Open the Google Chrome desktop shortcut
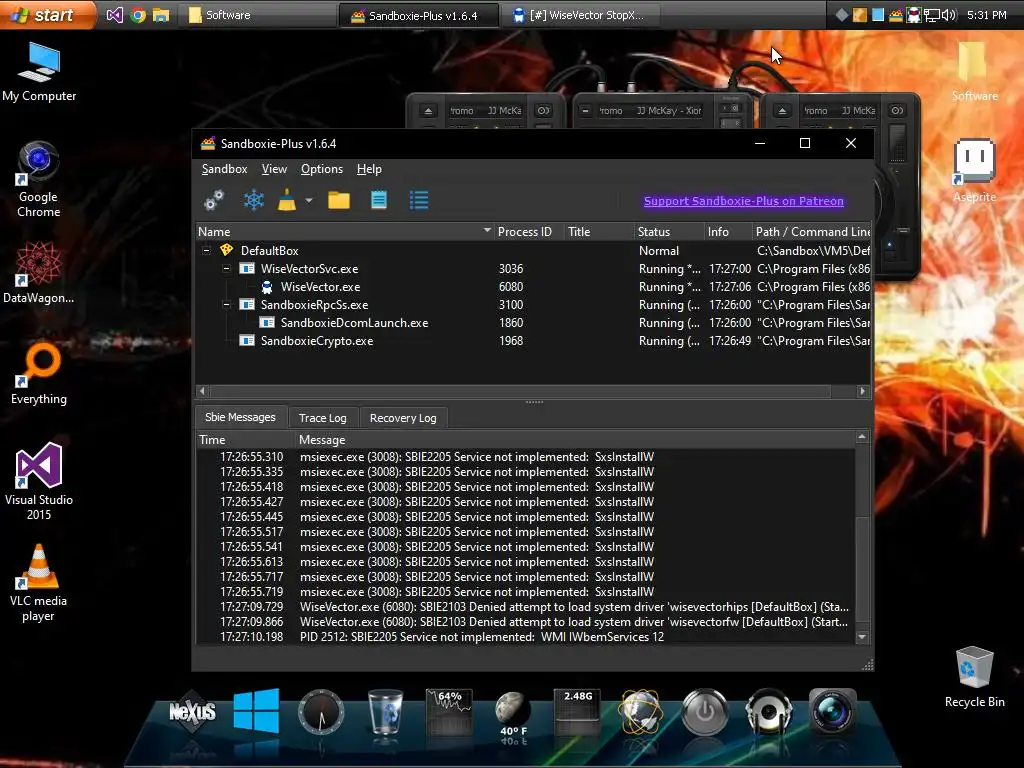Image resolution: width=1024 pixels, height=768 pixels. (39, 180)
